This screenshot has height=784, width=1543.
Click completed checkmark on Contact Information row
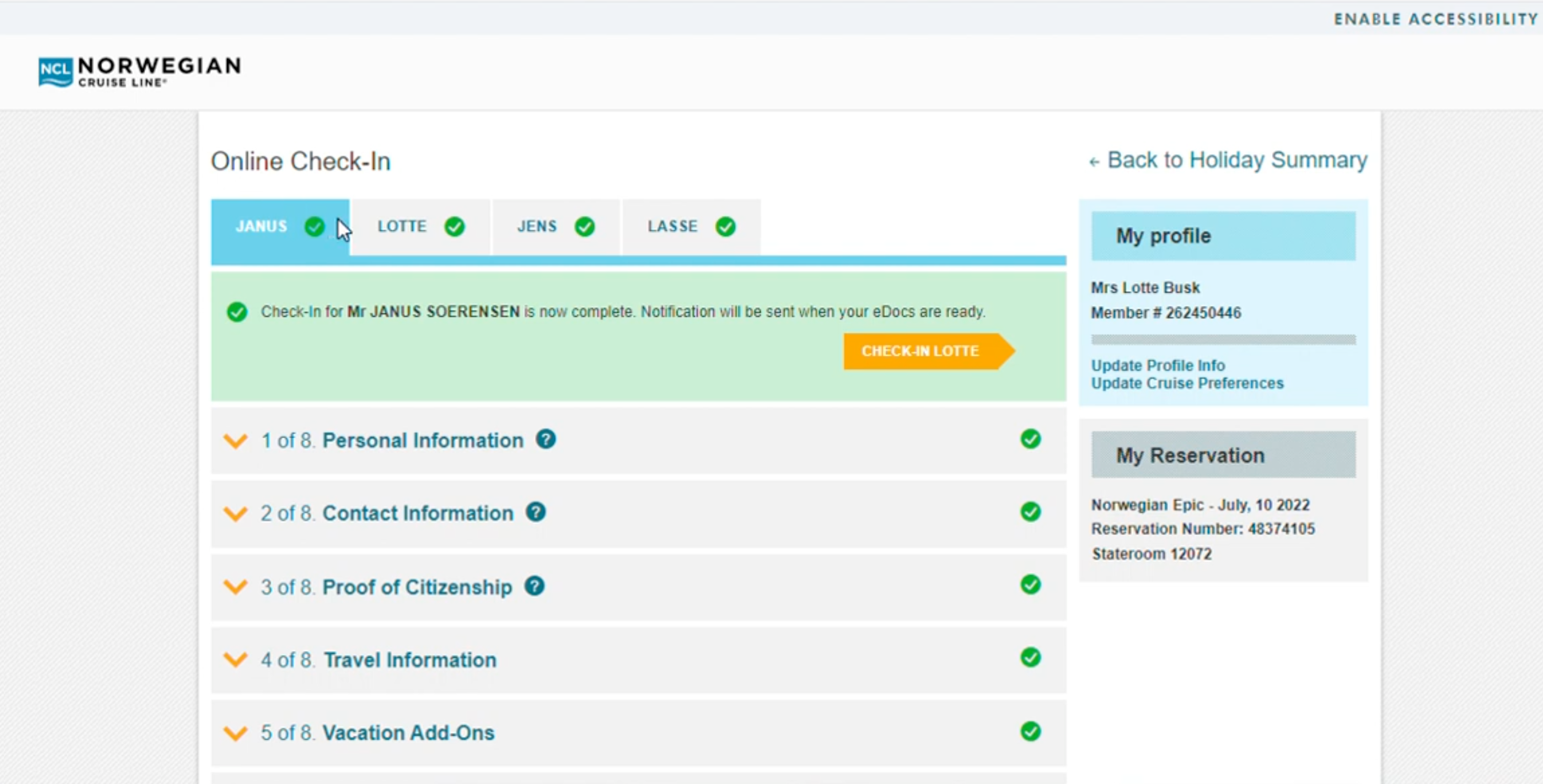coord(1031,511)
